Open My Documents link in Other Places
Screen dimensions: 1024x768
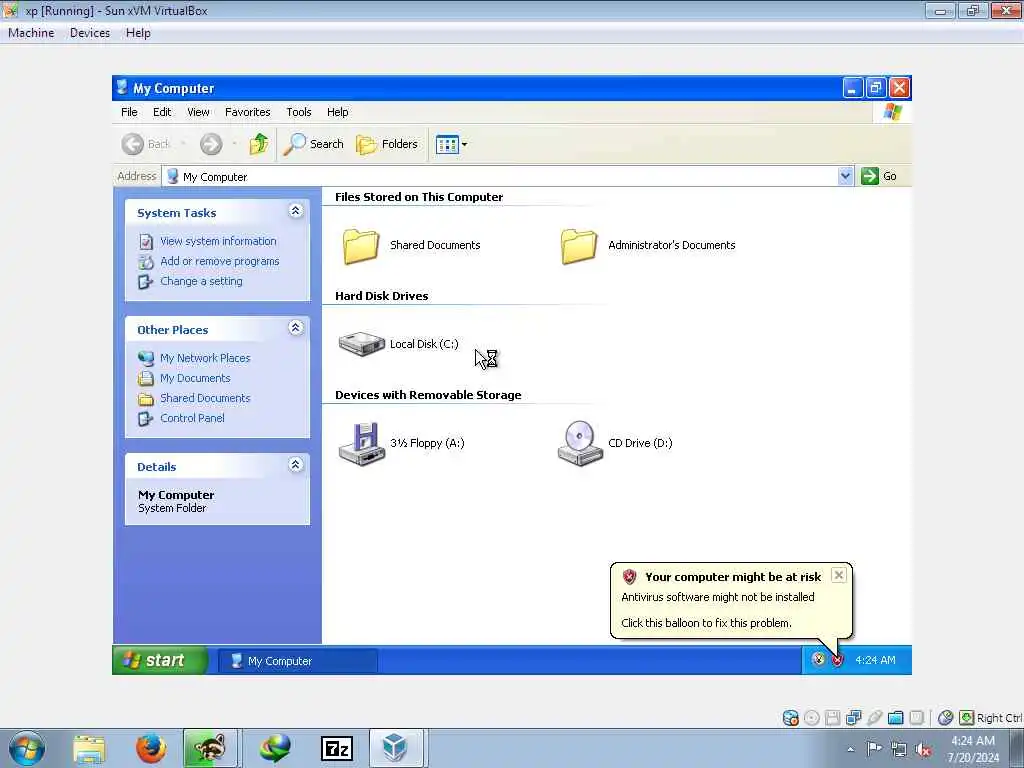click(195, 378)
